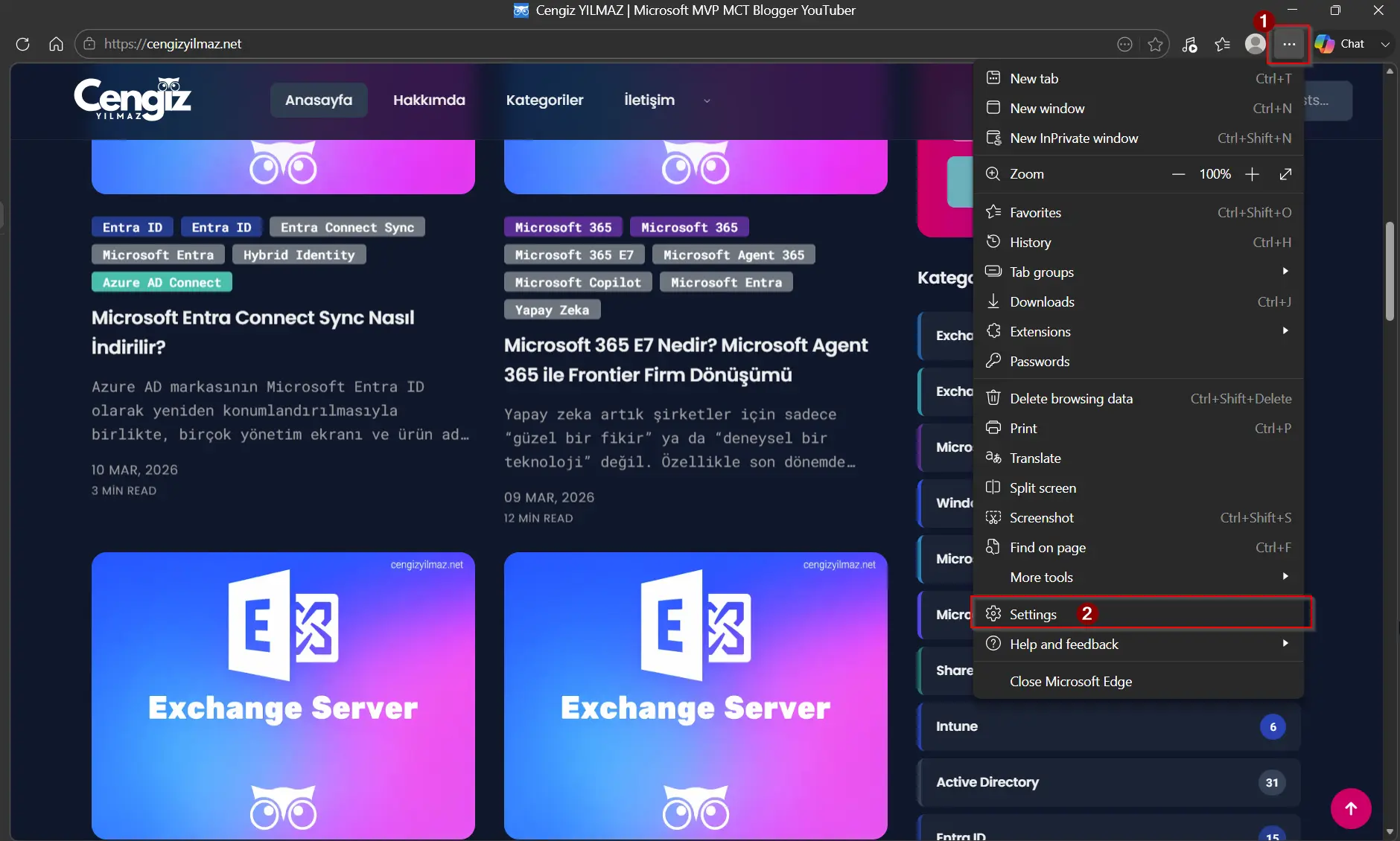Screen dimensions: 1400x841
Task: Enter full screen zoom icon
Action: coord(1285,174)
